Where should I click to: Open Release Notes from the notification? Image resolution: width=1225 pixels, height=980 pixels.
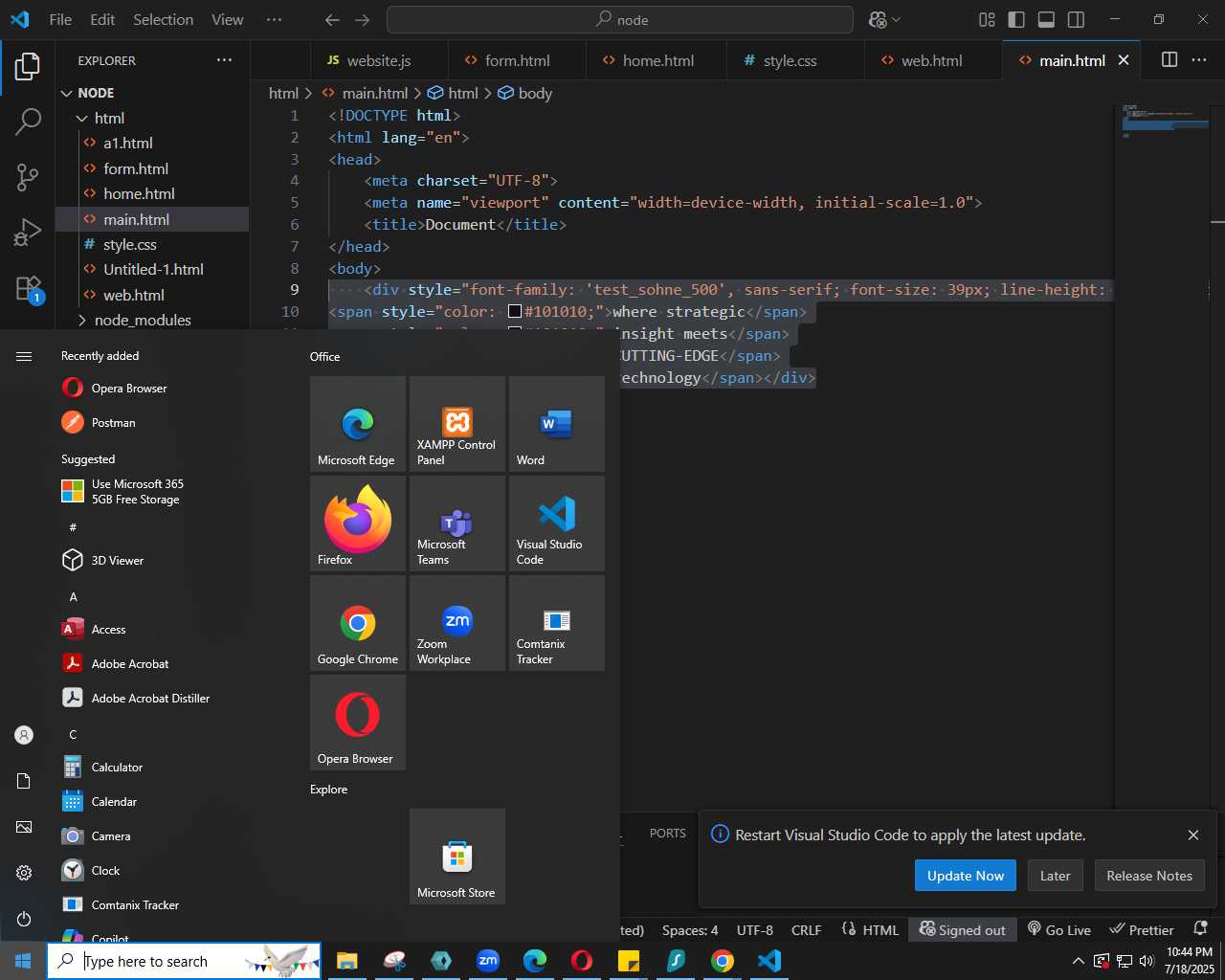coord(1149,876)
